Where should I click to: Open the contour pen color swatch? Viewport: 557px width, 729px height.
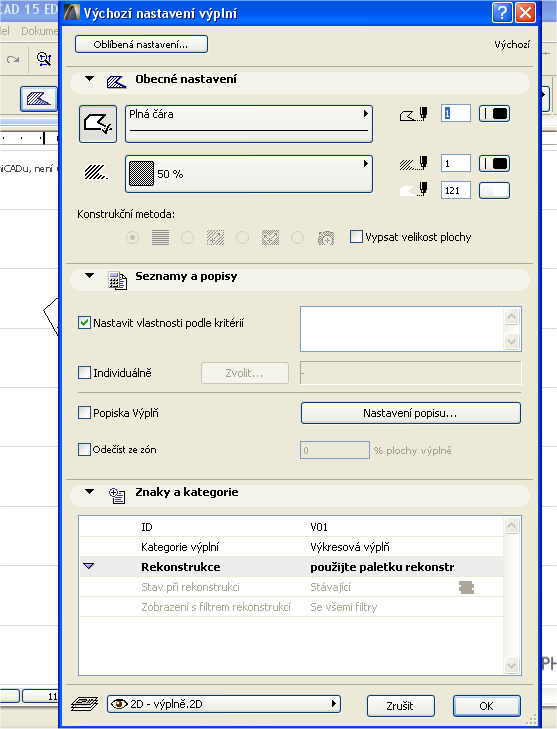[x=494, y=113]
